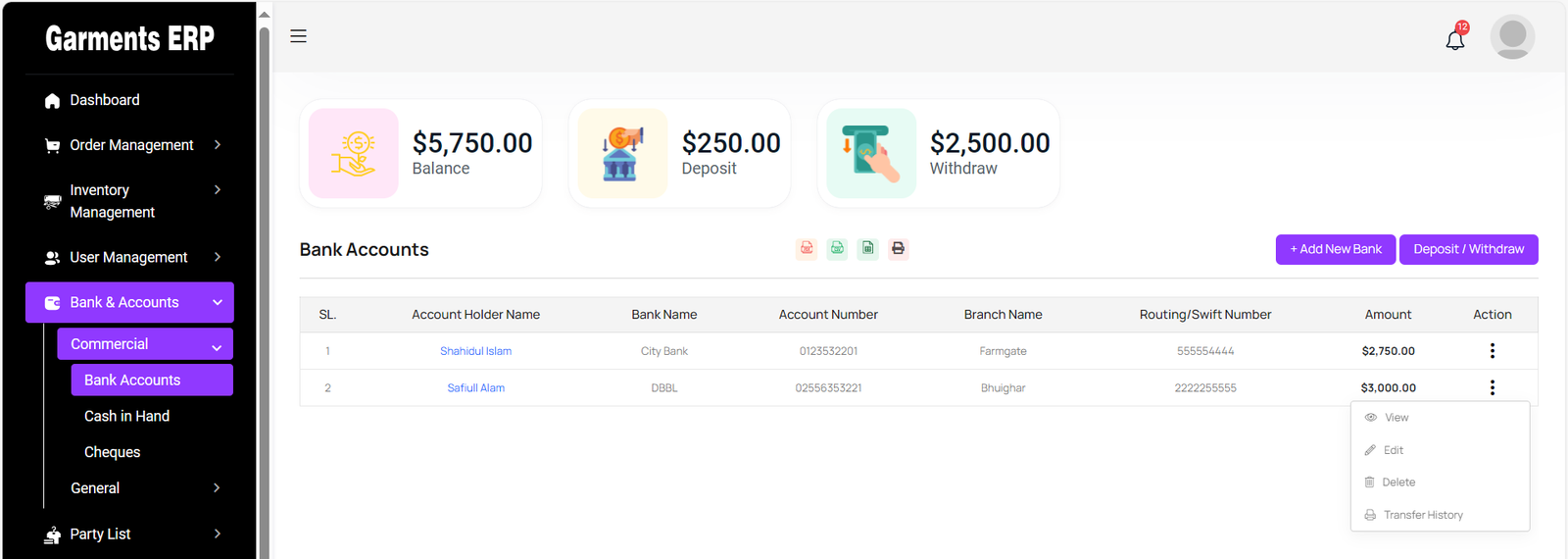This screenshot has width=1568, height=559.
Task: Select Delete from the action menu
Action: tap(1397, 483)
